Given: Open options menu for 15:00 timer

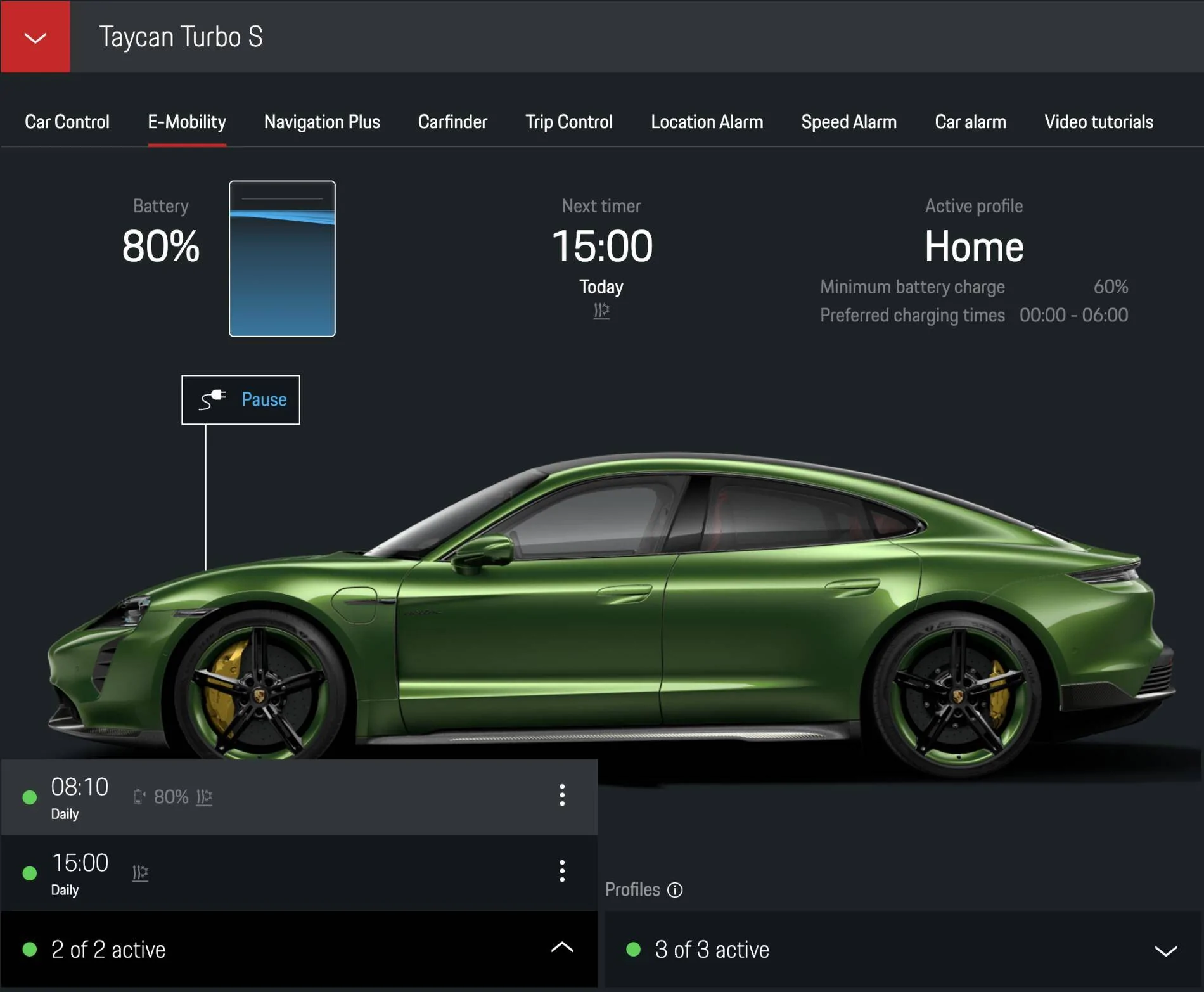Looking at the screenshot, I should coord(562,871).
